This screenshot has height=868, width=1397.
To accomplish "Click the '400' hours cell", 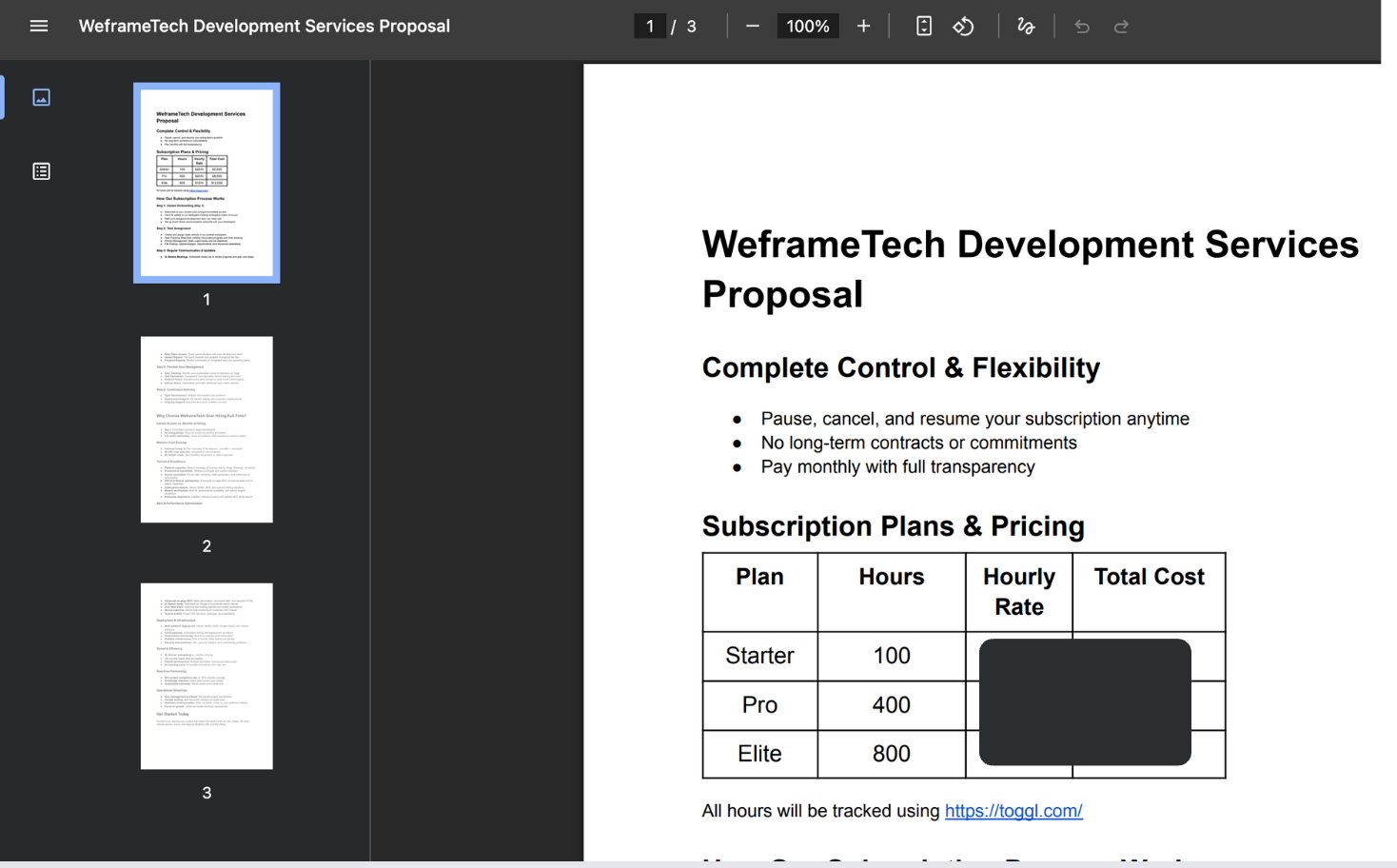I will point(892,705).
